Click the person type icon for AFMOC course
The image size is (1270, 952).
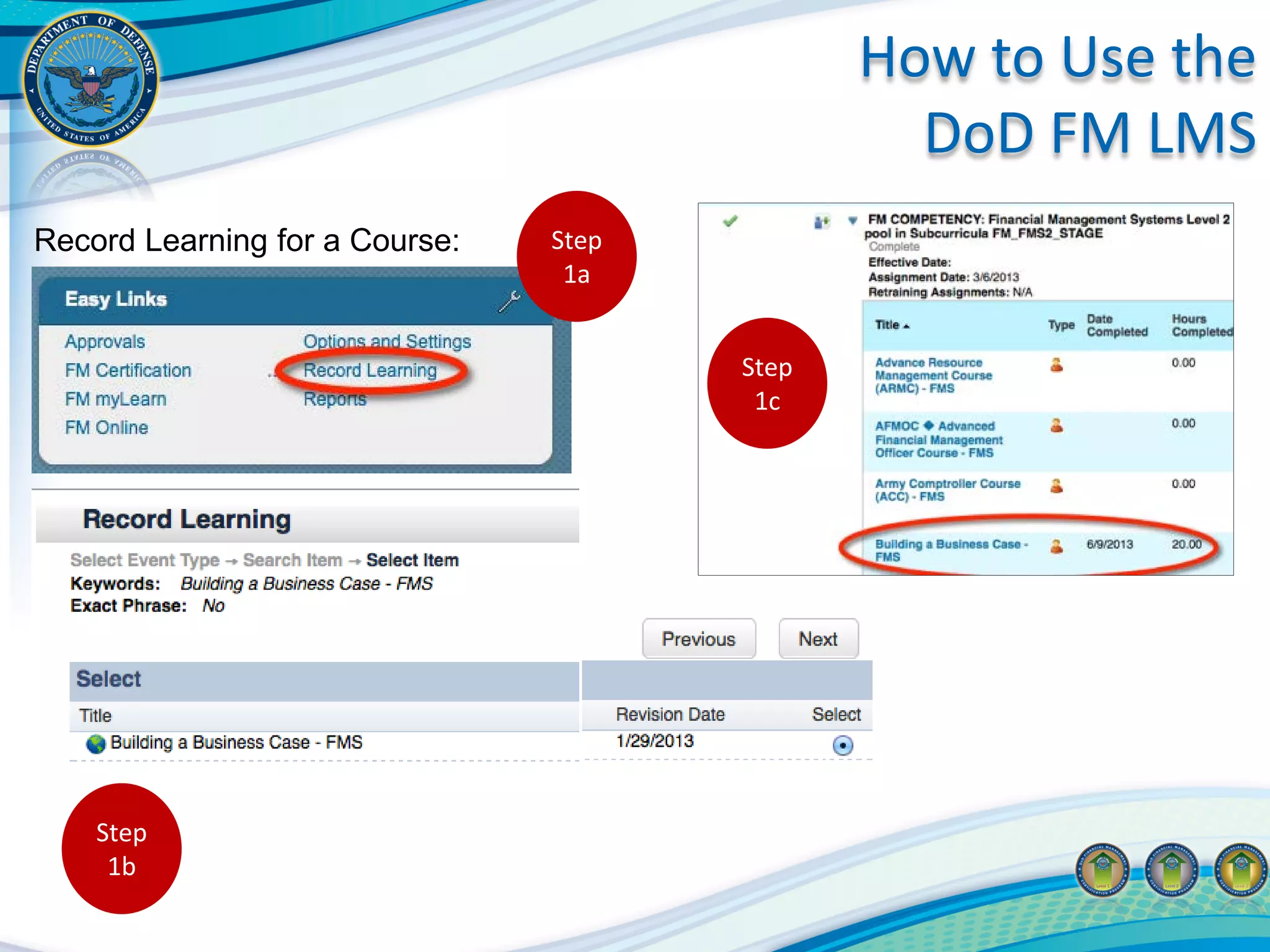[x=1057, y=425]
